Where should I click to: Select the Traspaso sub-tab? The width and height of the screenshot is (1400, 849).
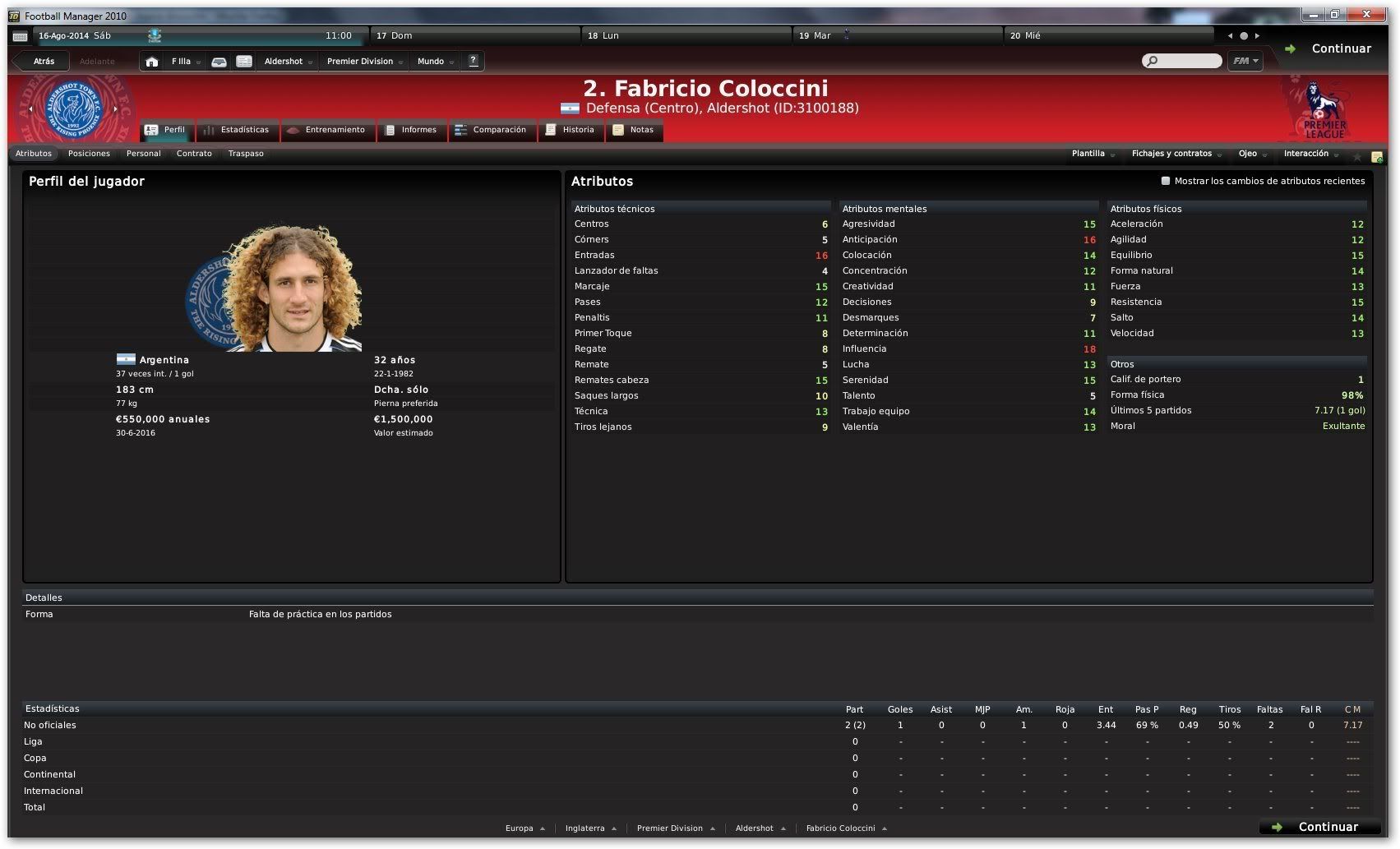[246, 154]
